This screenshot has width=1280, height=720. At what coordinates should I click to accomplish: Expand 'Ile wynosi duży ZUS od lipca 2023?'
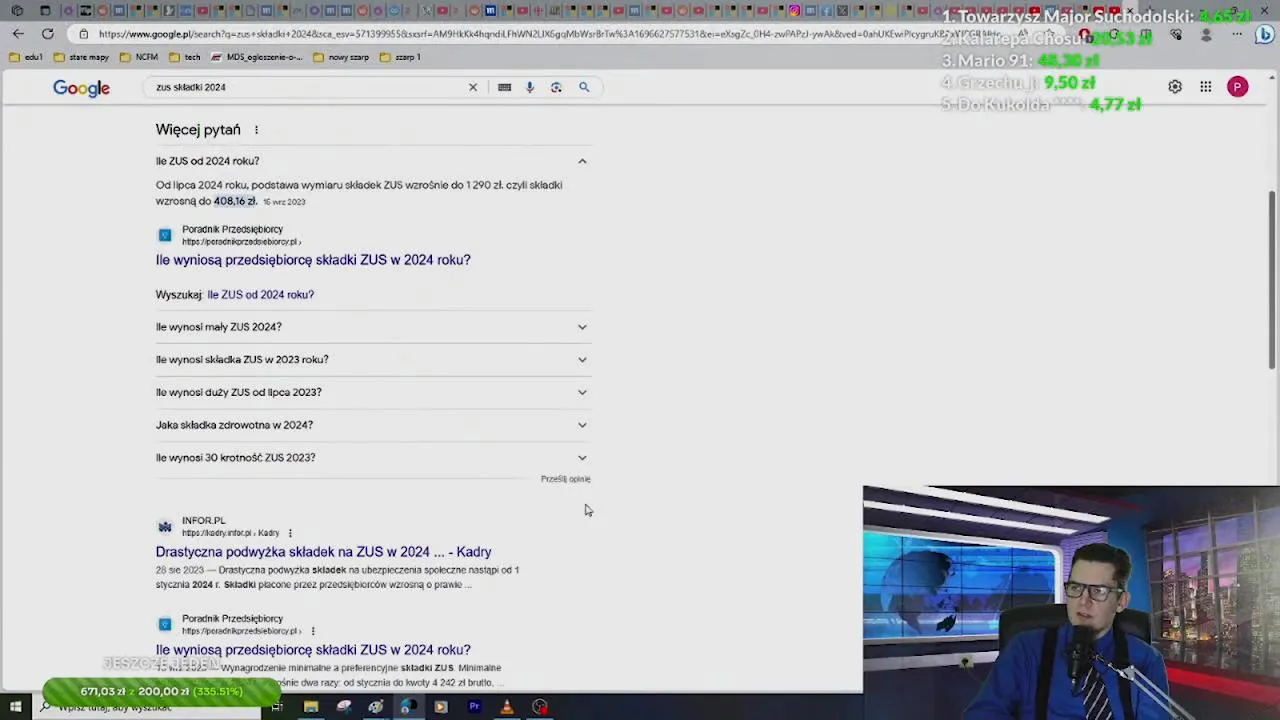click(x=373, y=392)
